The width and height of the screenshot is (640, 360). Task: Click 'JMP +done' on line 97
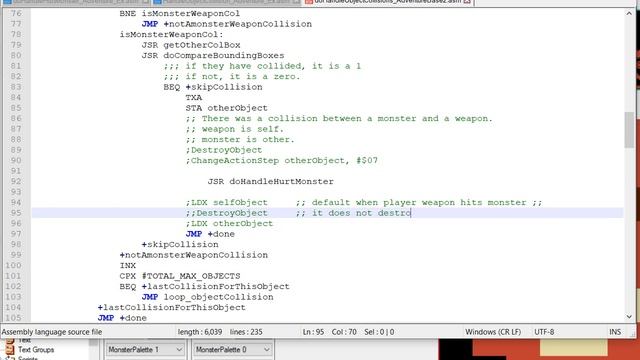tap(210, 234)
